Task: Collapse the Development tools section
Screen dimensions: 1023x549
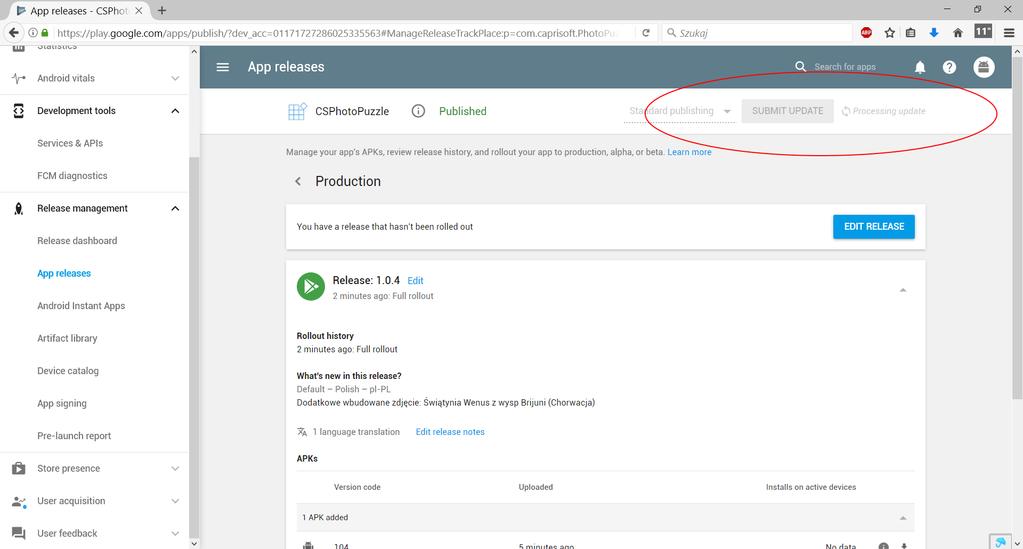Action: pos(175,111)
